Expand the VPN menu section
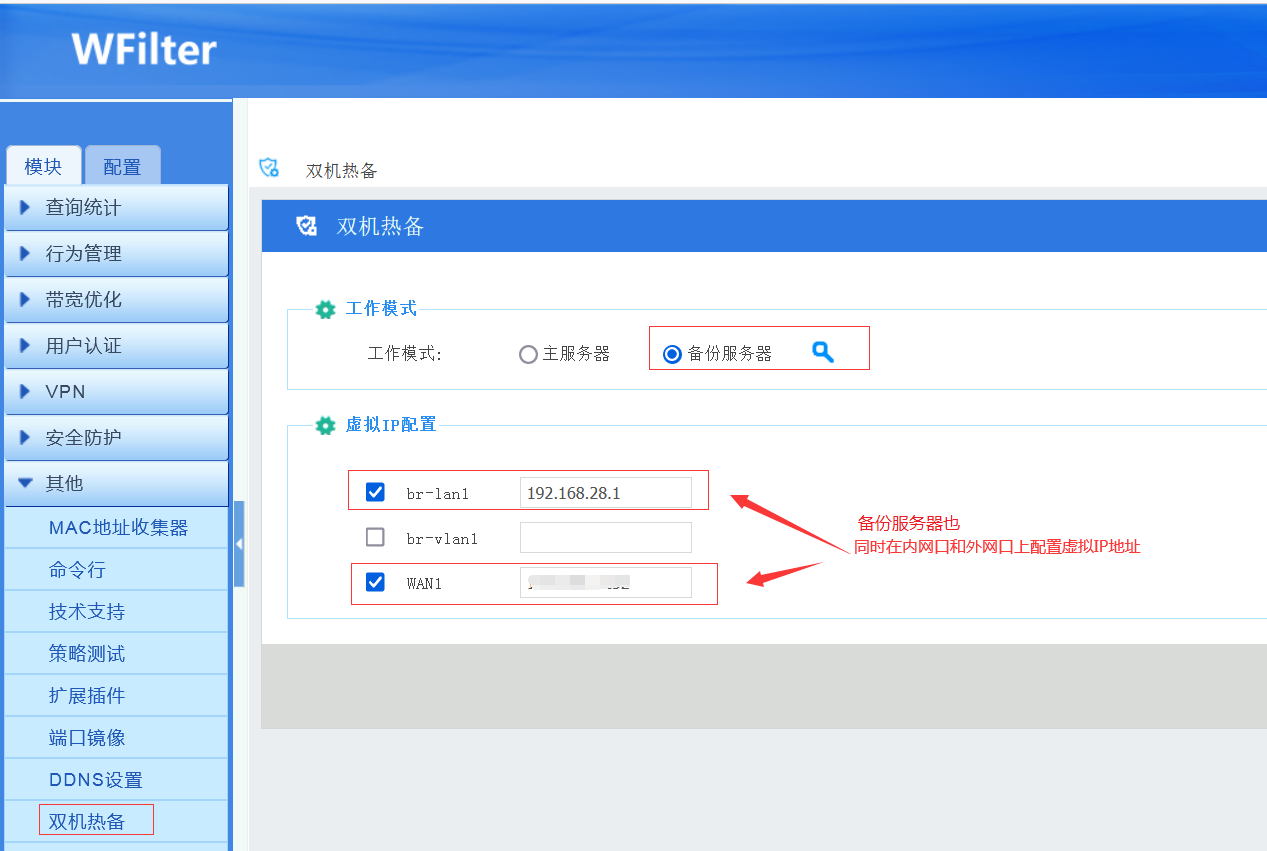The width and height of the screenshot is (1267, 851). 116,392
